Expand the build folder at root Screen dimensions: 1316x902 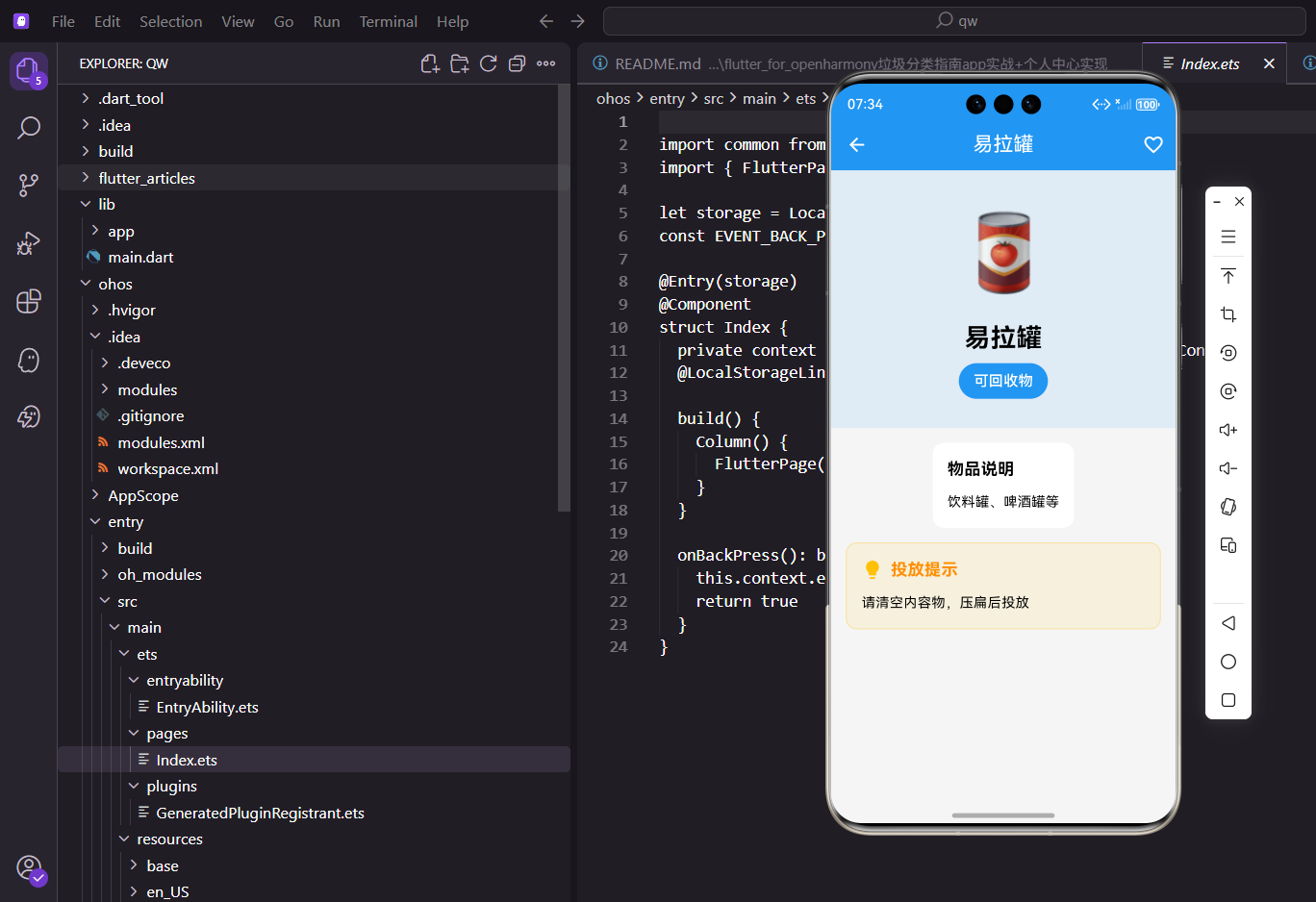click(86, 151)
